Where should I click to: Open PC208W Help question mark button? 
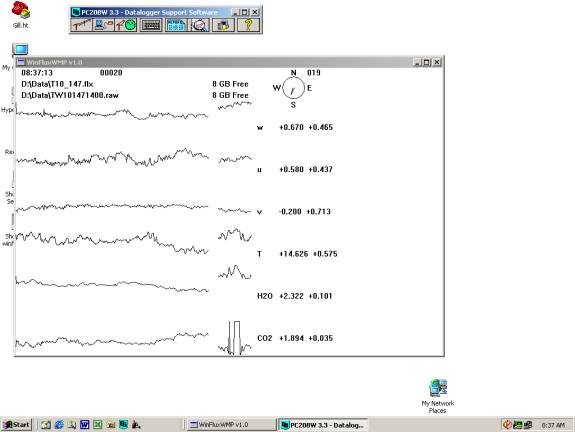(248, 25)
